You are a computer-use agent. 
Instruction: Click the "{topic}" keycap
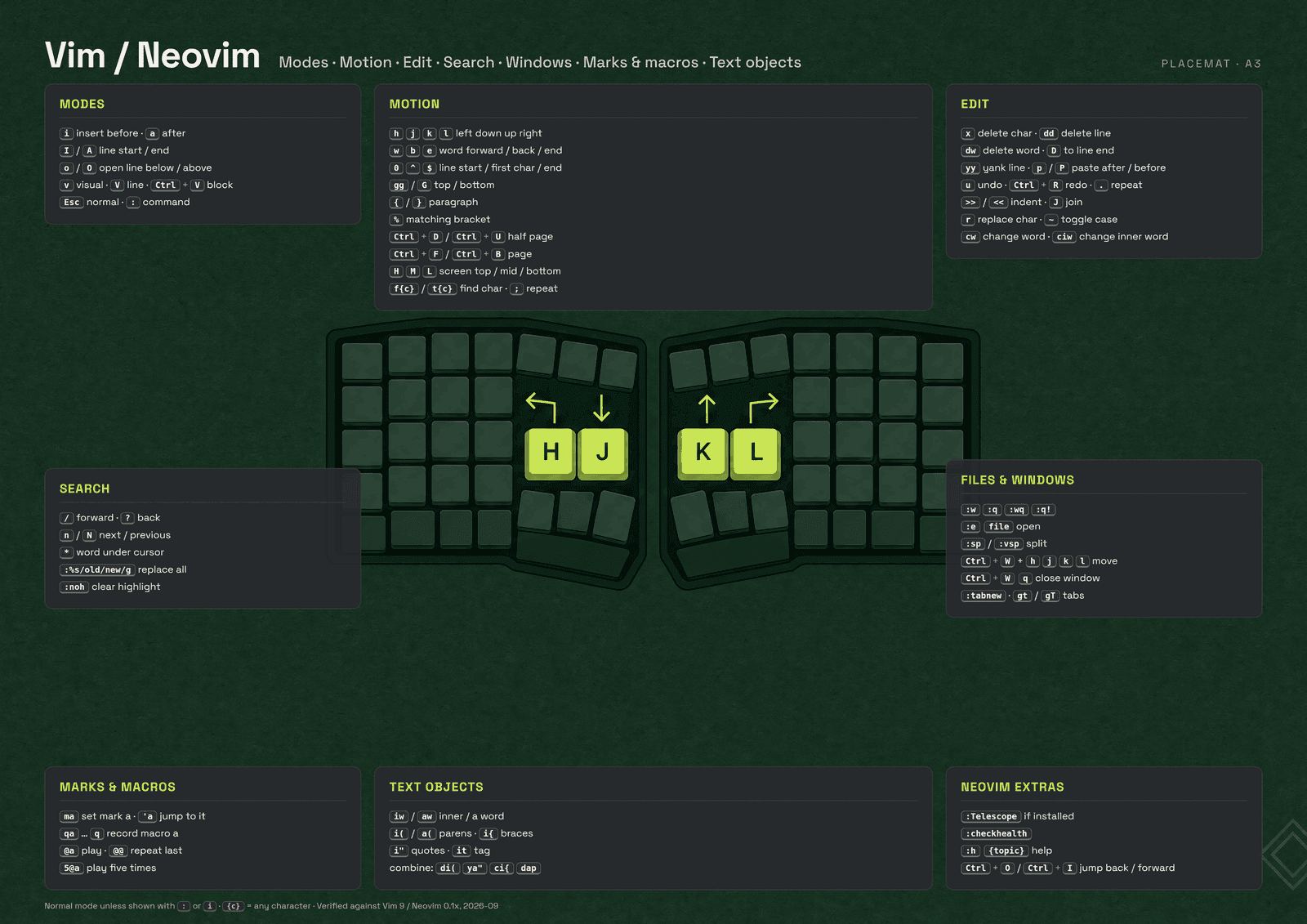(1006, 851)
